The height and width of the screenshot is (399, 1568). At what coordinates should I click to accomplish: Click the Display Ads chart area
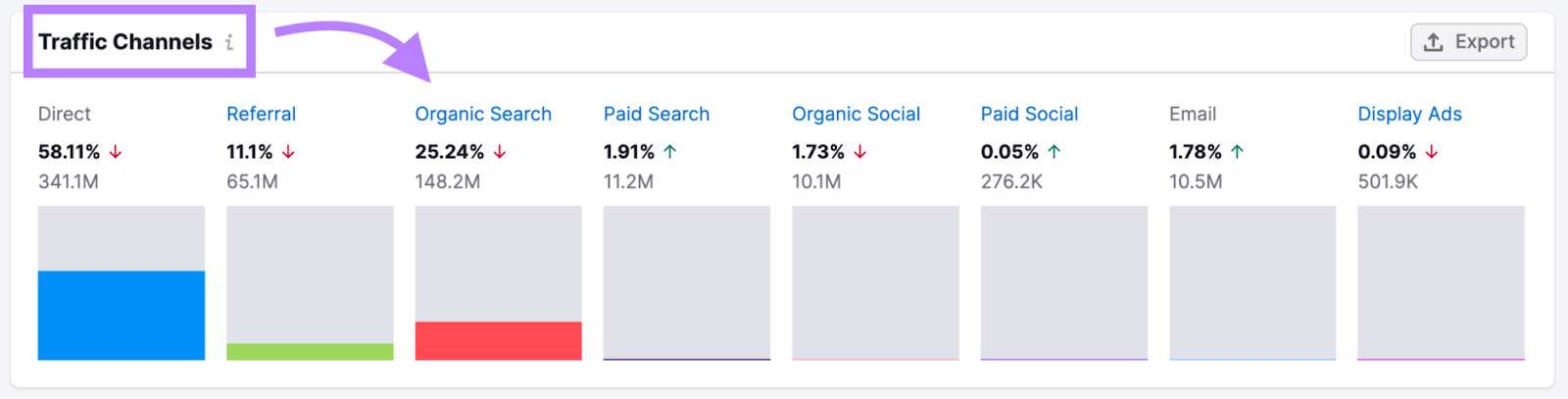click(x=1441, y=283)
